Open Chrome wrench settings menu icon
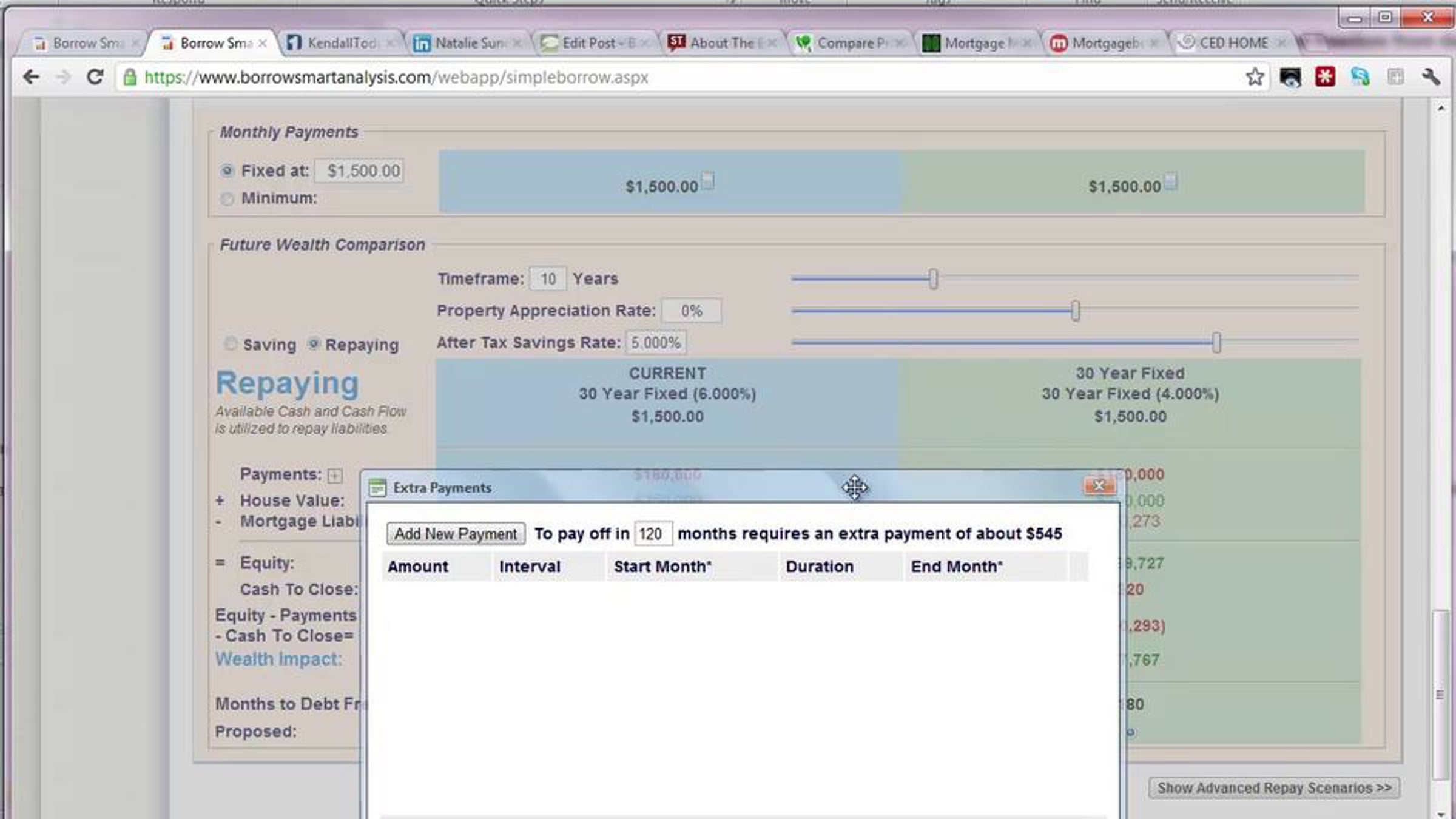Screen dimensions: 1456x819 click(x=1431, y=77)
